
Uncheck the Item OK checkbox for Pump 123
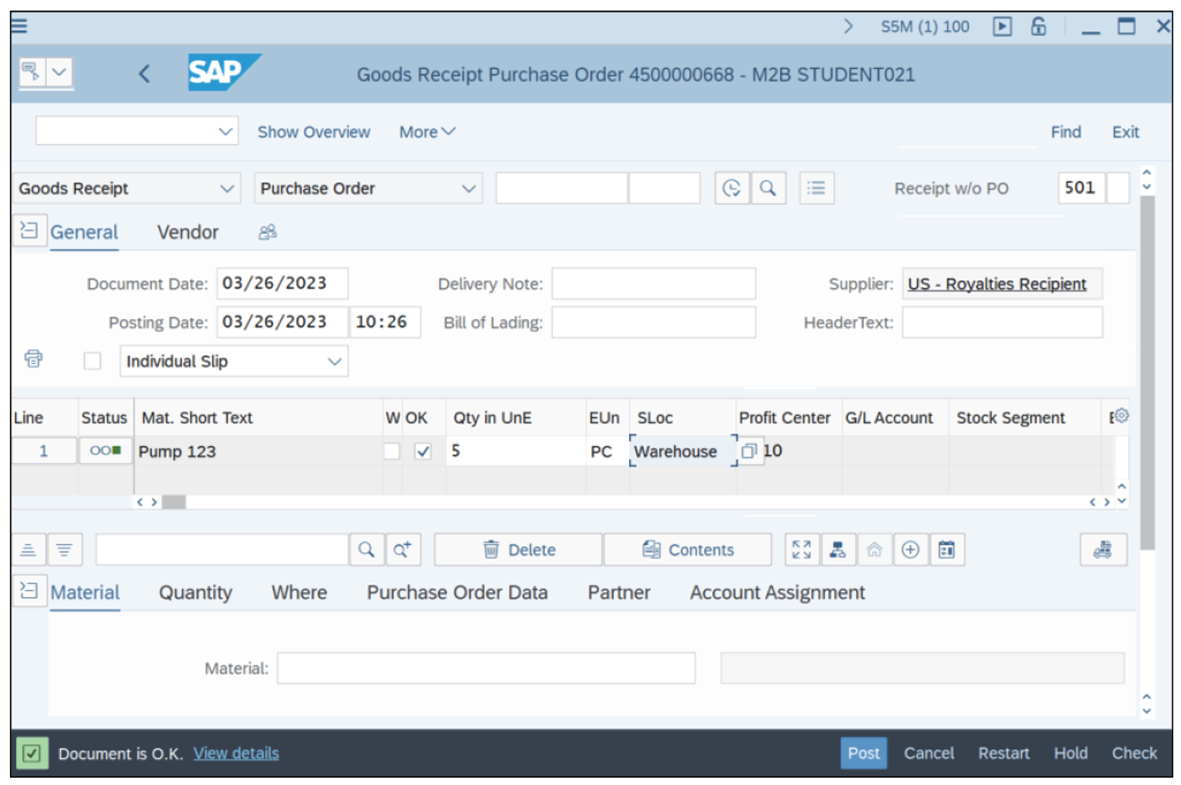422,451
